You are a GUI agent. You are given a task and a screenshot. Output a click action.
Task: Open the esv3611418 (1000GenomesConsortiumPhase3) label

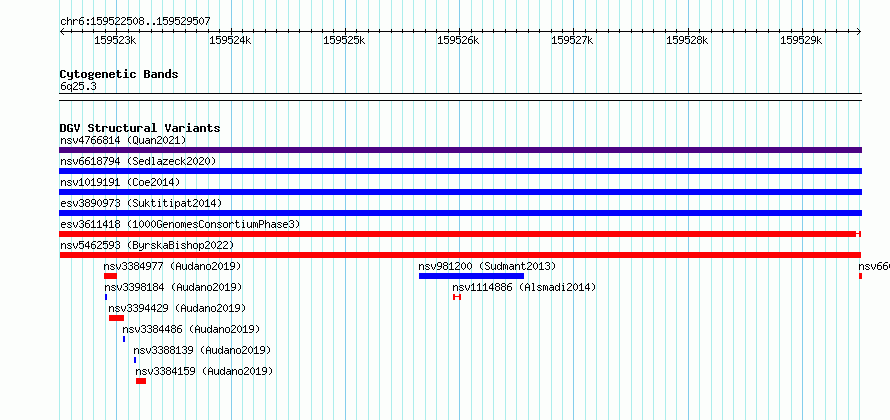[180, 224]
